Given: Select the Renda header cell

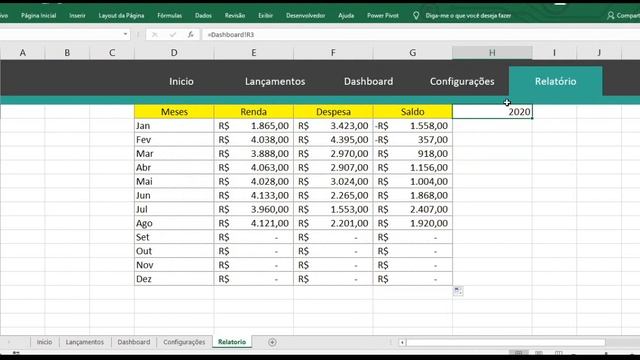Looking at the screenshot, I should tap(253, 112).
